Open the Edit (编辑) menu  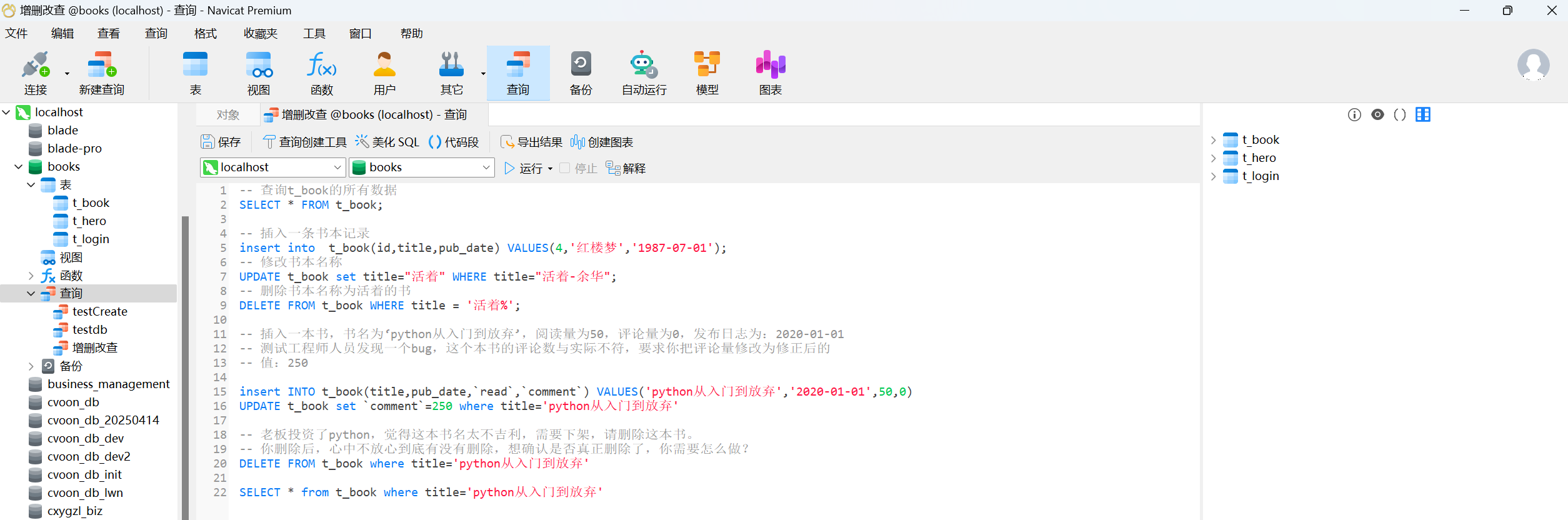click(62, 33)
